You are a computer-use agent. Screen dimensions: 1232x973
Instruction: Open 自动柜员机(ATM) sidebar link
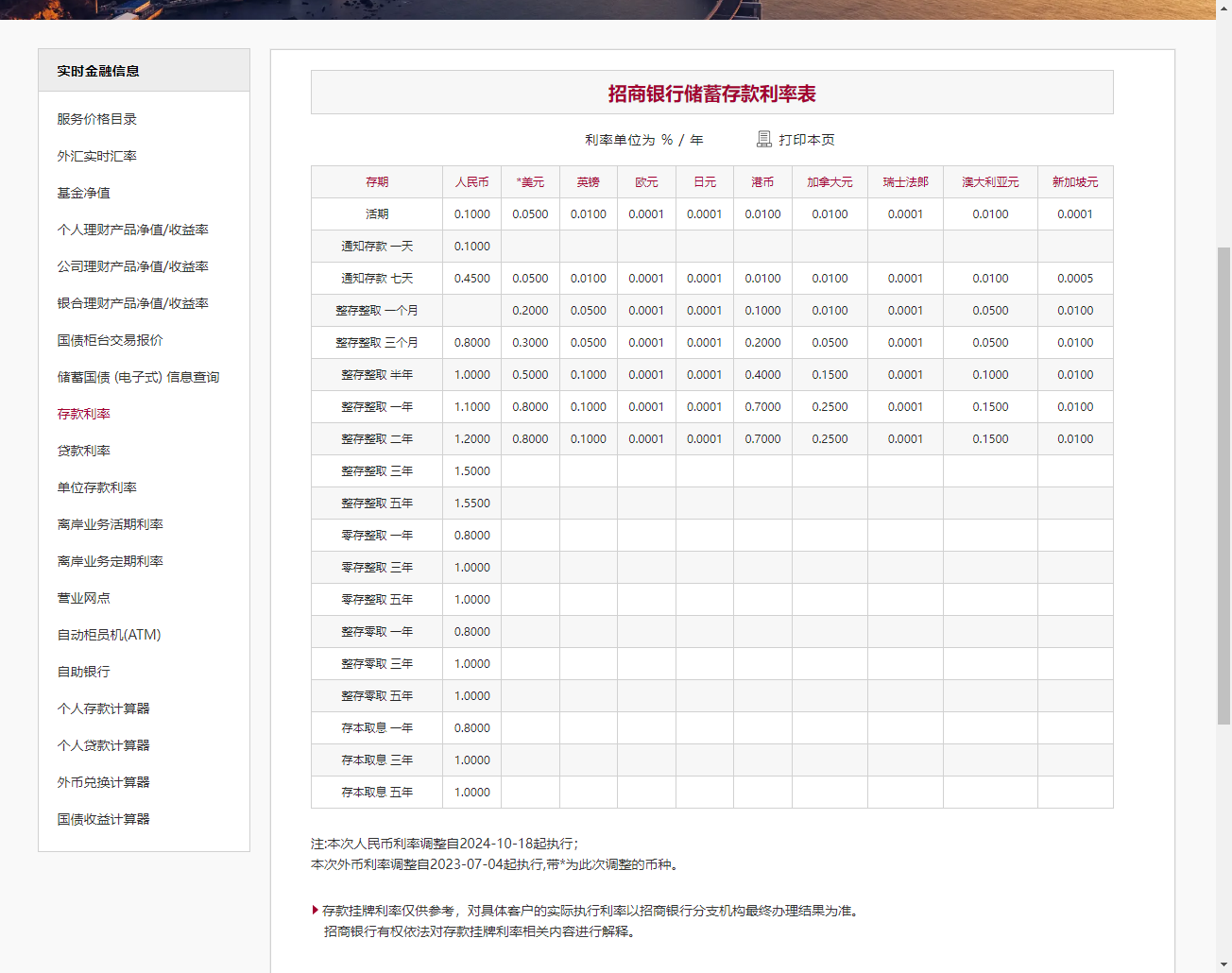[109, 635]
